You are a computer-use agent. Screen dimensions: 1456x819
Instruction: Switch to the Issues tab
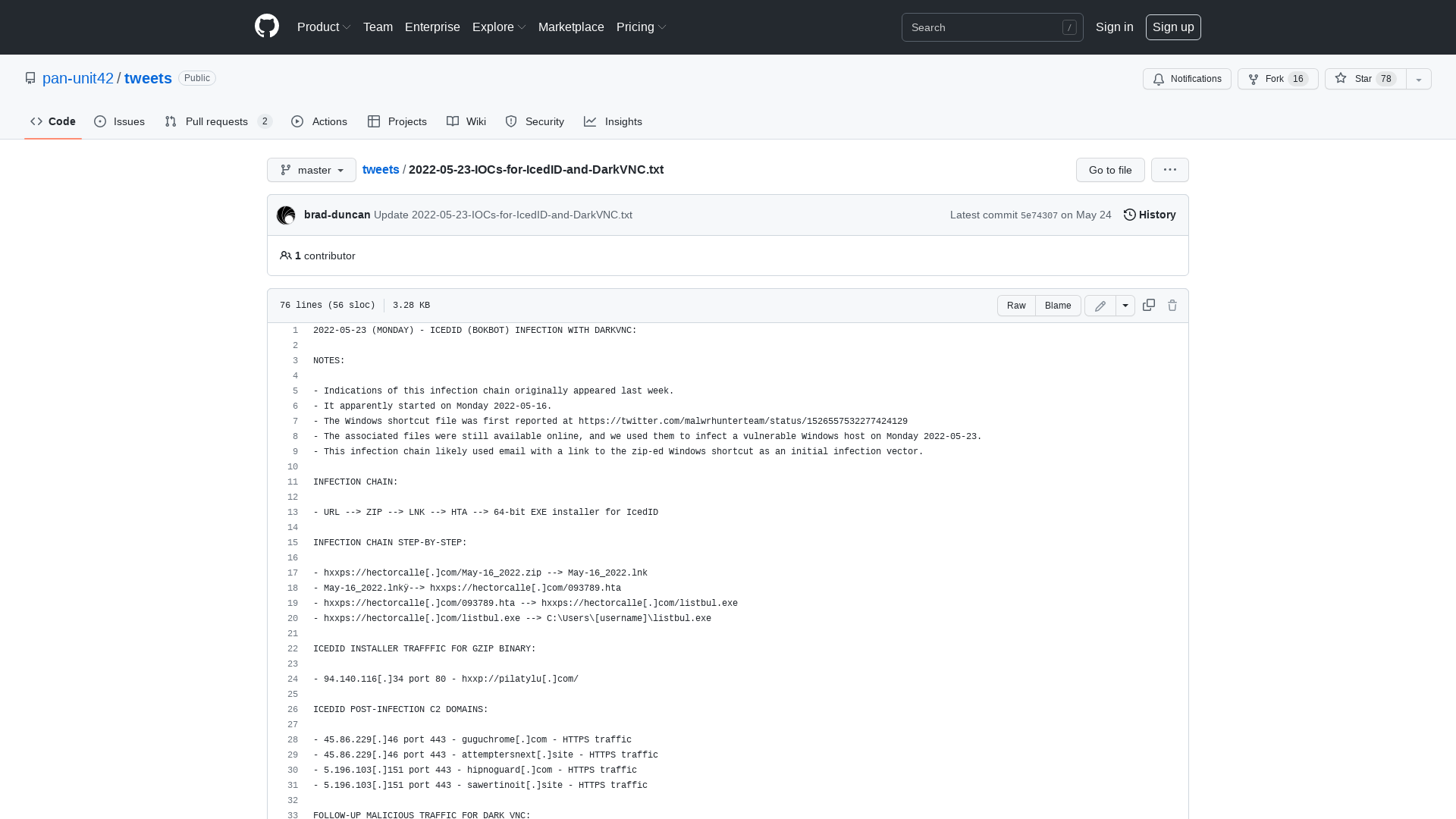click(x=120, y=121)
